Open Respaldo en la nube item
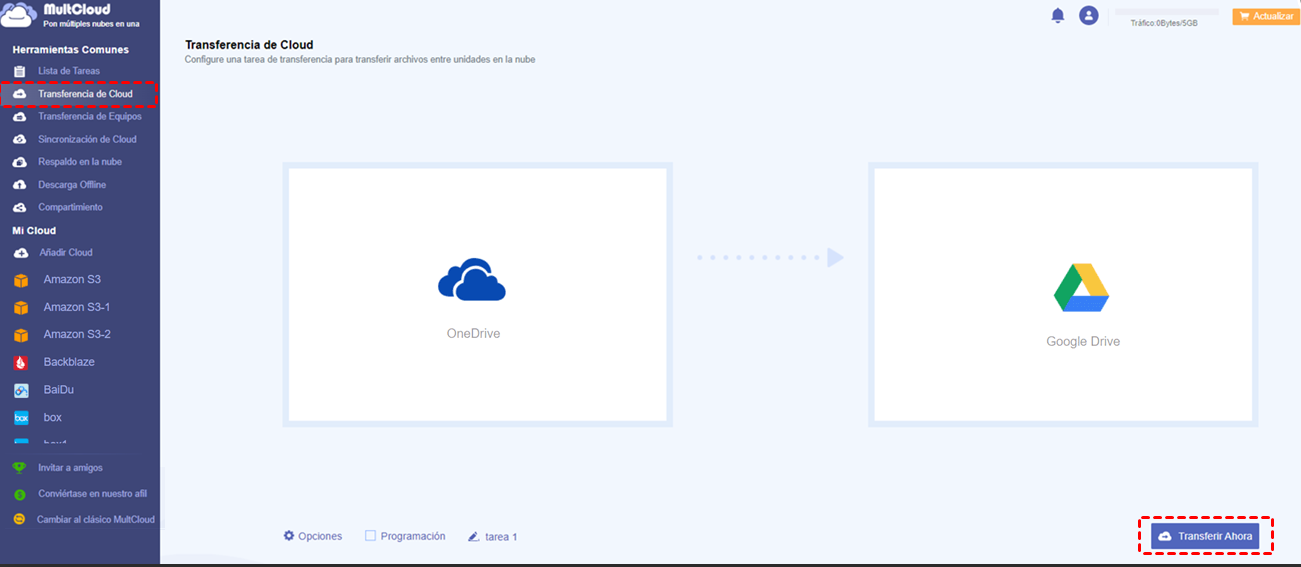Image resolution: width=1301 pixels, height=567 pixels. pyautogui.click(x=80, y=162)
